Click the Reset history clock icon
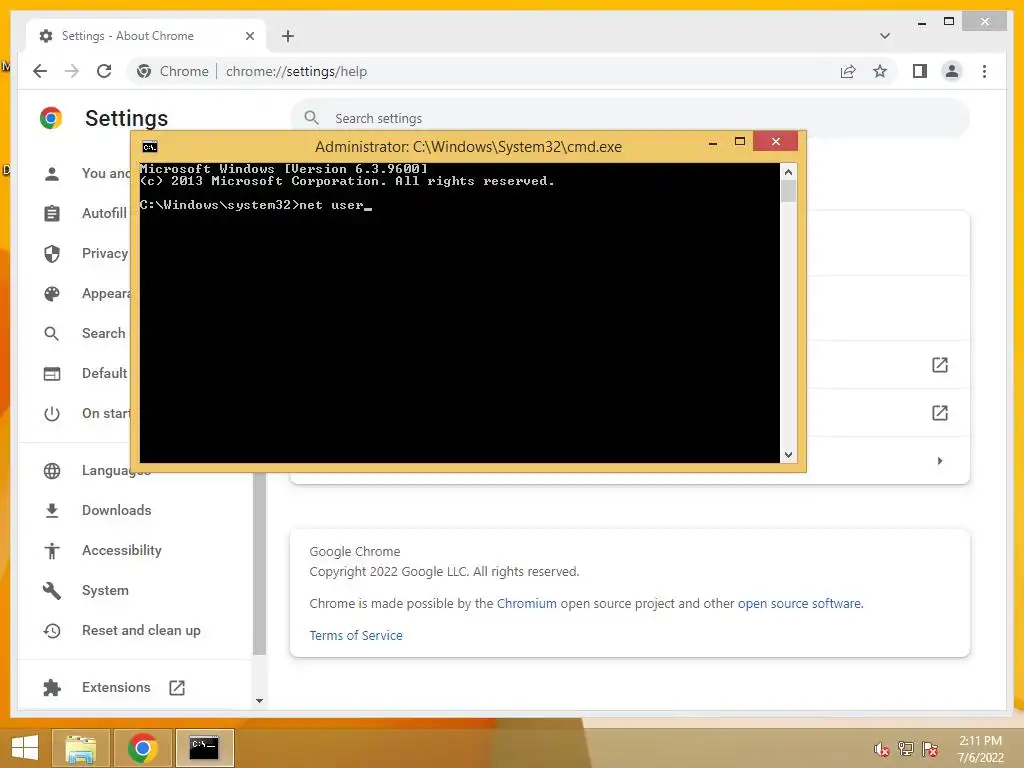This screenshot has height=768, width=1024. pyautogui.click(x=52, y=630)
